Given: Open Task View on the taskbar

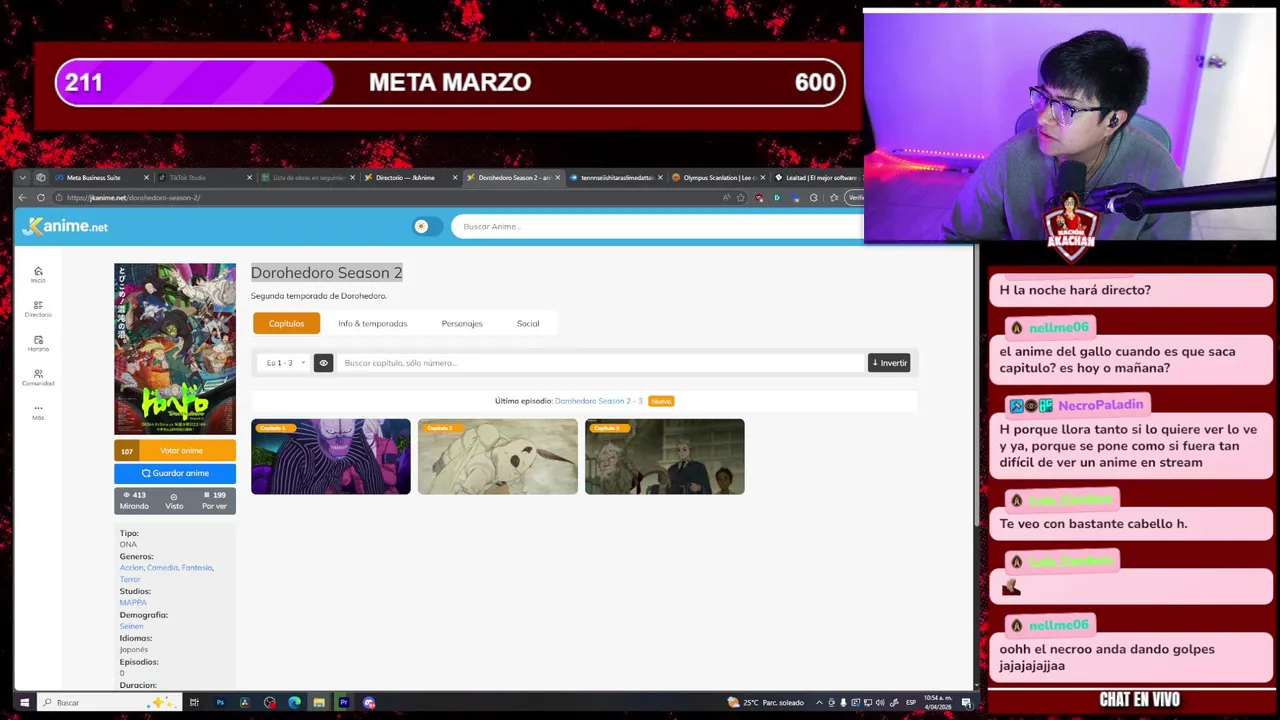Looking at the screenshot, I should (x=194, y=702).
